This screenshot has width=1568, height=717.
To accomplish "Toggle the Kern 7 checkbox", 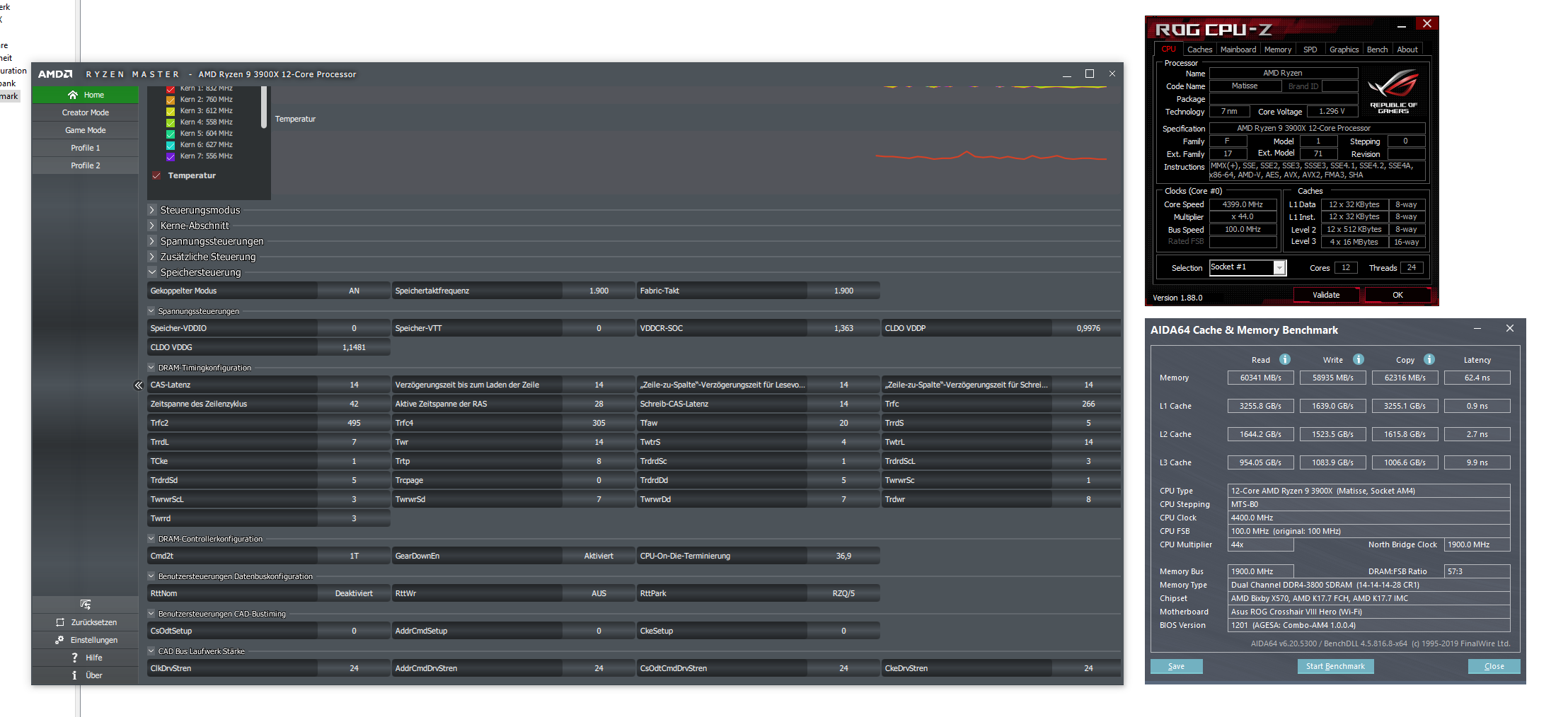I will (171, 156).
